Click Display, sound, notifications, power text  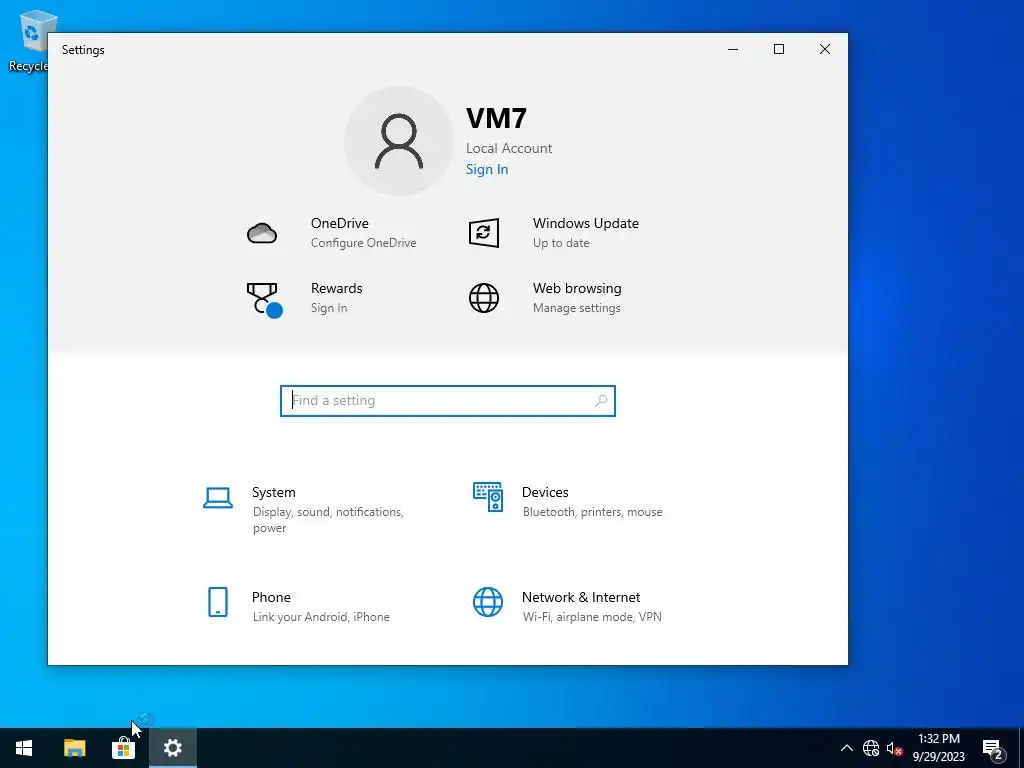[328, 520]
